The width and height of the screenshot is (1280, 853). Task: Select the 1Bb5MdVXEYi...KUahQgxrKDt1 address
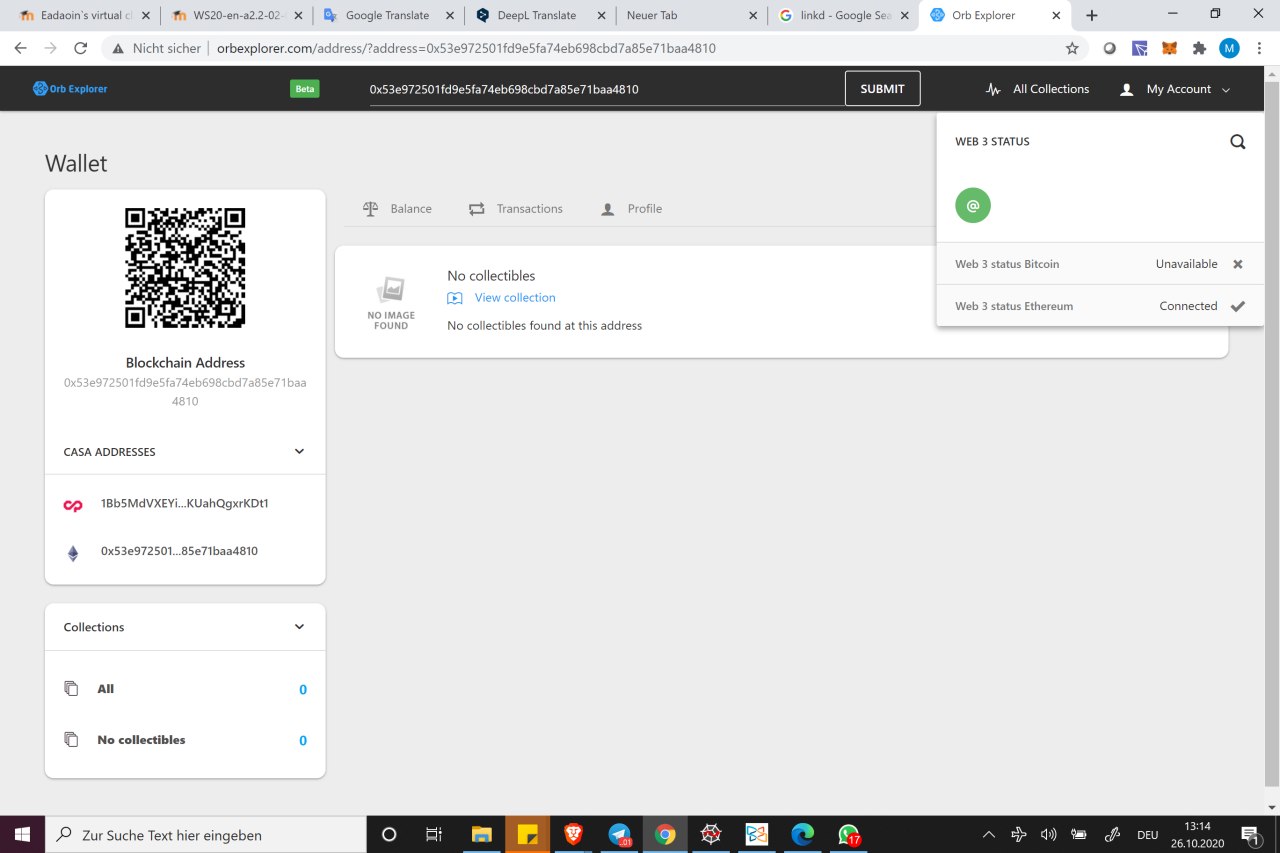[x=185, y=504]
